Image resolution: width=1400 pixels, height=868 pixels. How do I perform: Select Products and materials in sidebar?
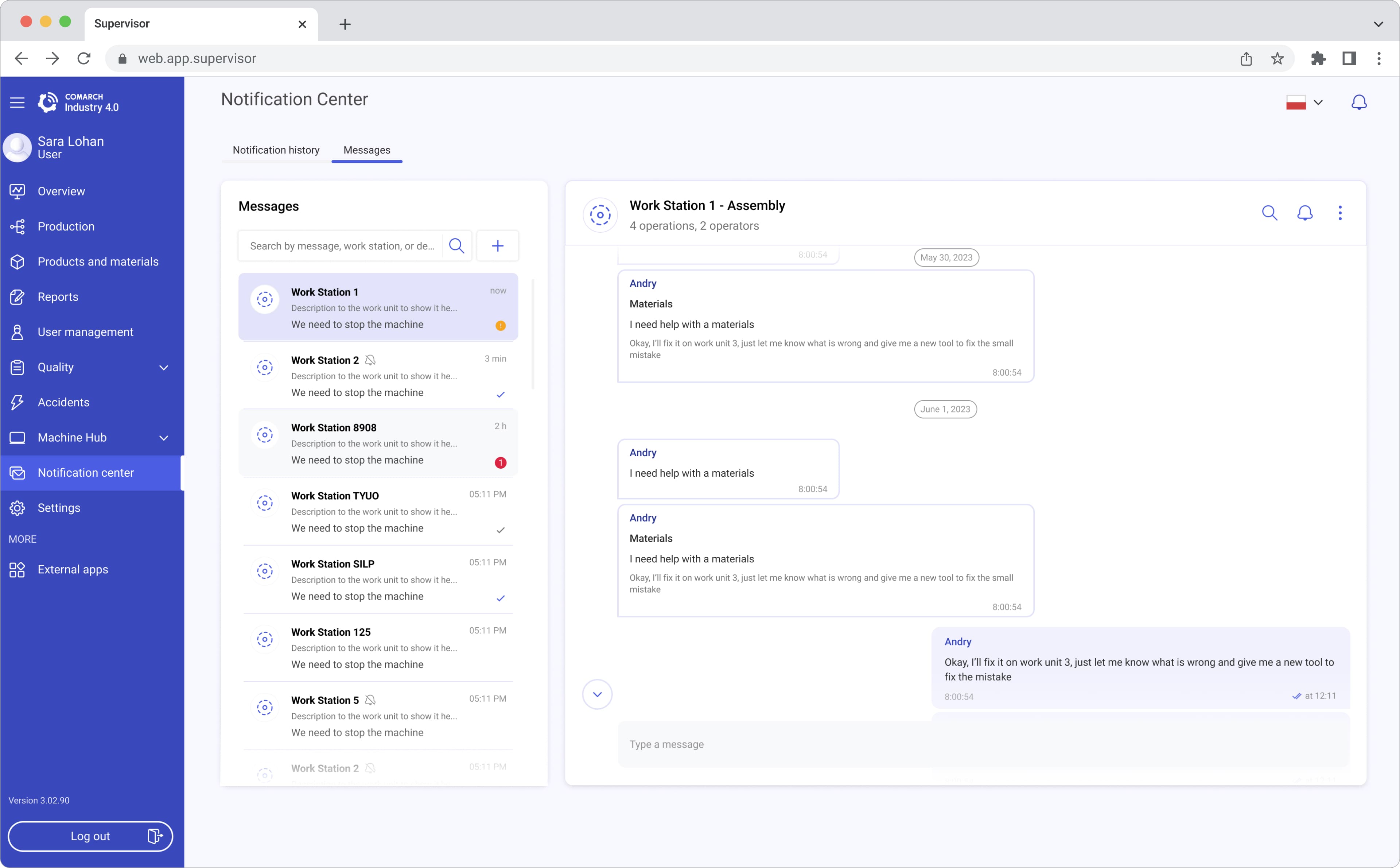pyautogui.click(x=98, y=261)
